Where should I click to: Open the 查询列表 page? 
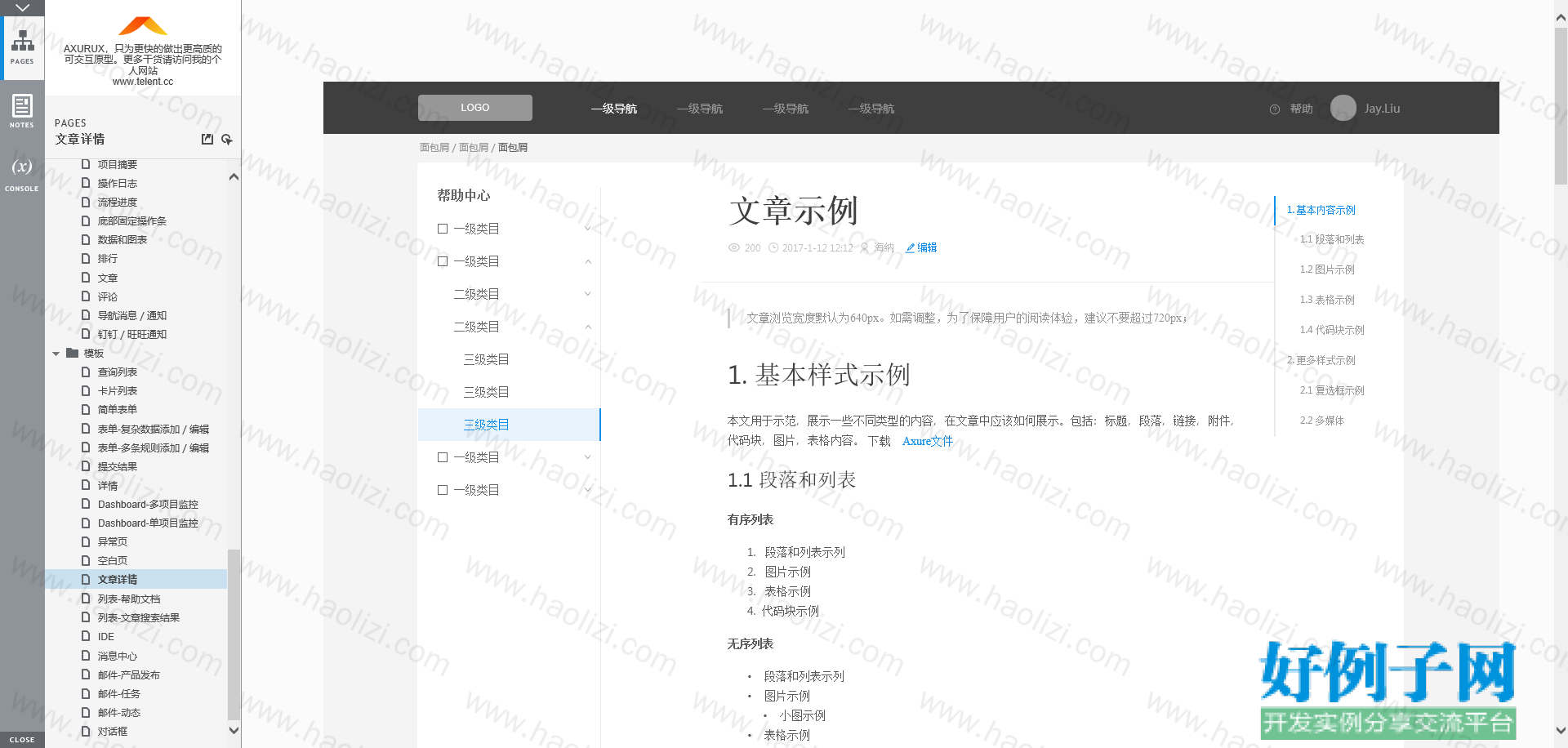[118, 372]
